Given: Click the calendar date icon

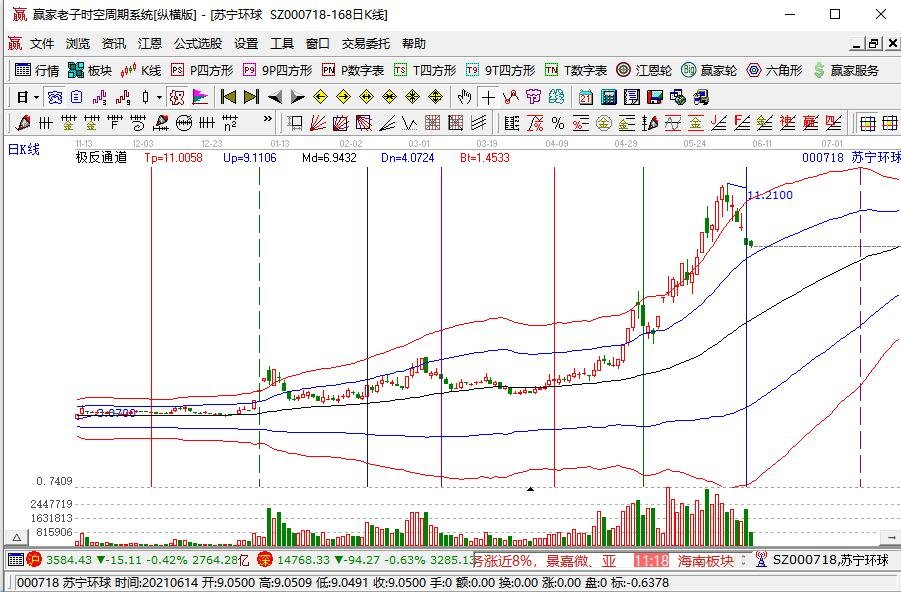Looking at the screenshot, I should 585,97.
